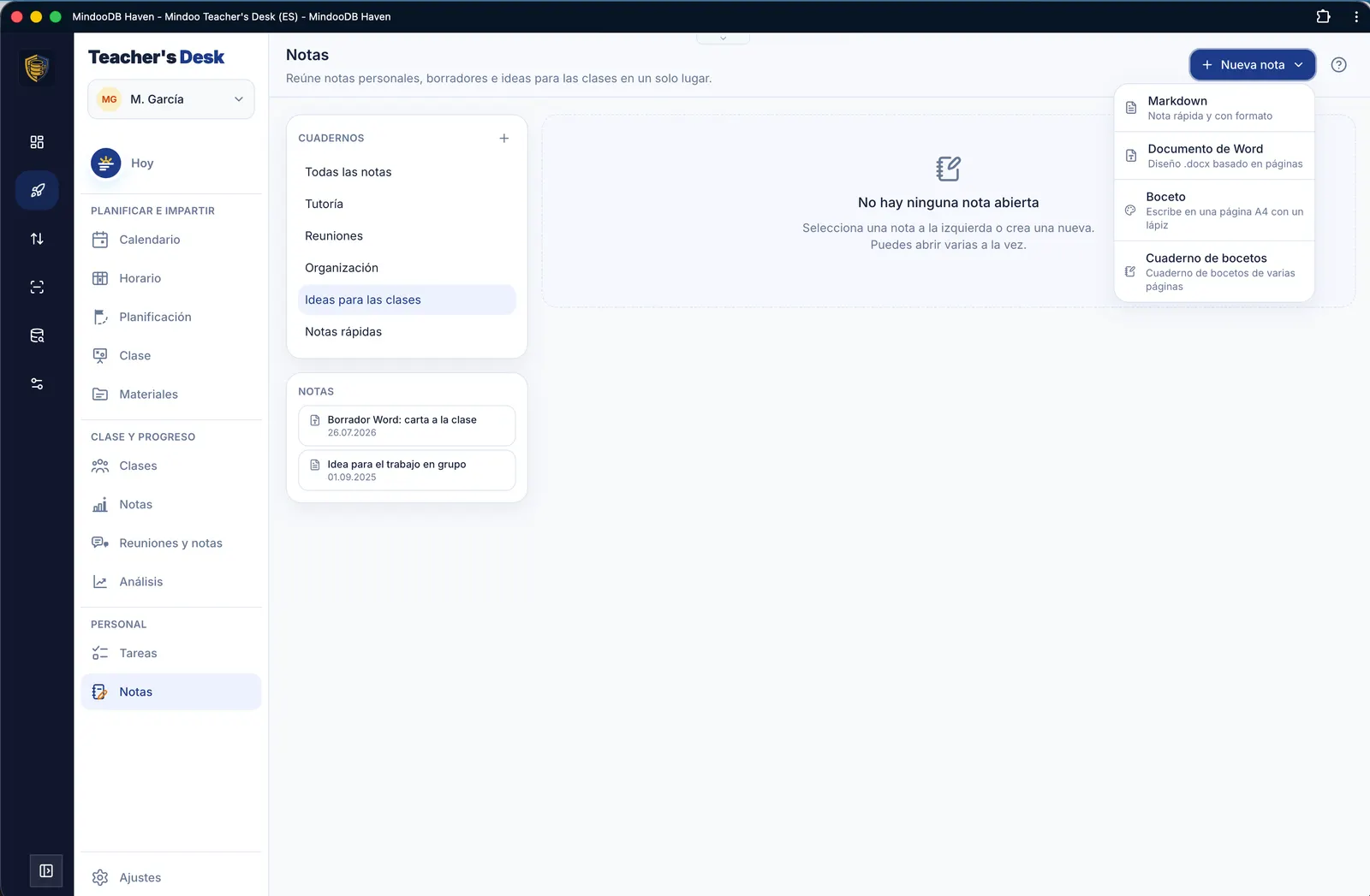Screen dimensions: 1370x896
Task: Click the Teacher's Desk title
Action: [157, 57]
